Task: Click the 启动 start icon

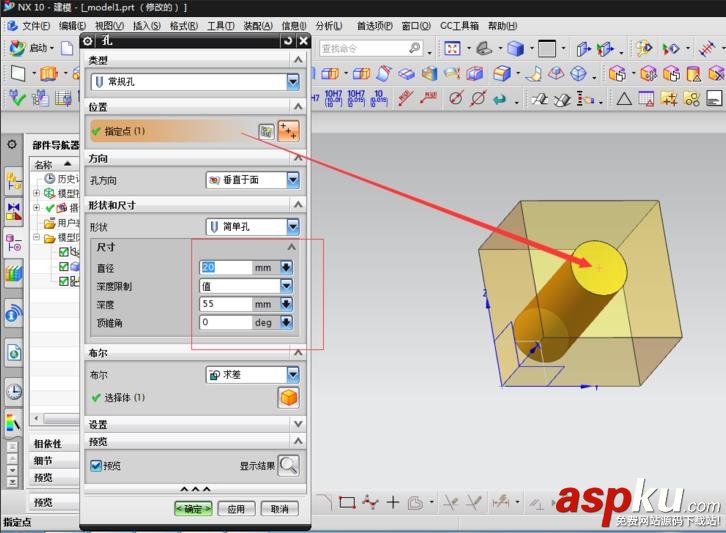Action: pos(18,48)
